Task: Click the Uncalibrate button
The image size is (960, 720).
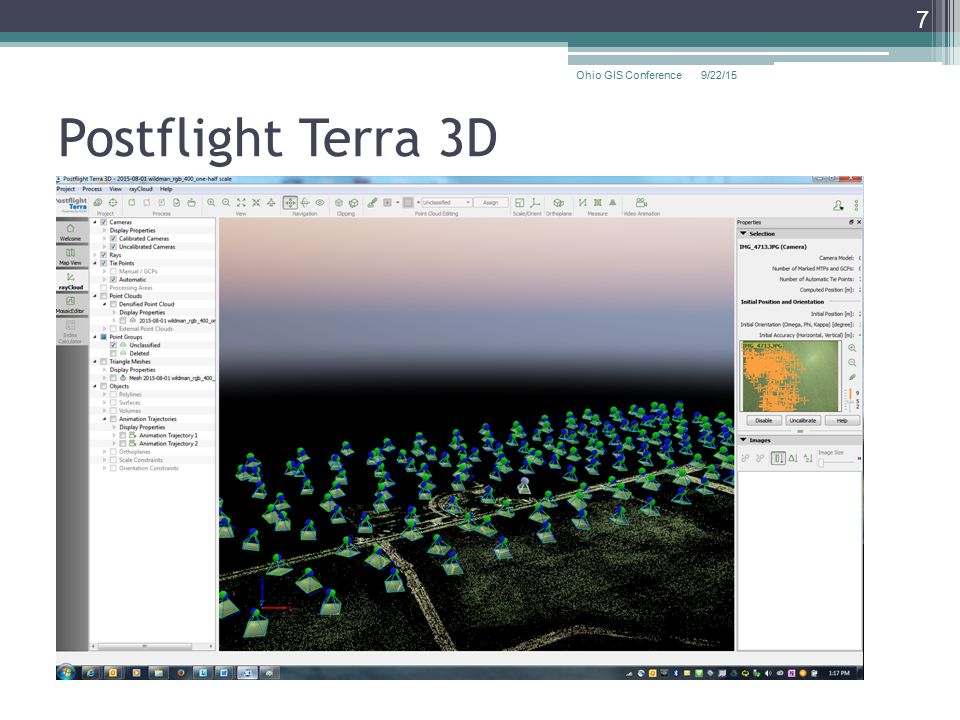Action: pyautogui.click(x=803, y=421)
